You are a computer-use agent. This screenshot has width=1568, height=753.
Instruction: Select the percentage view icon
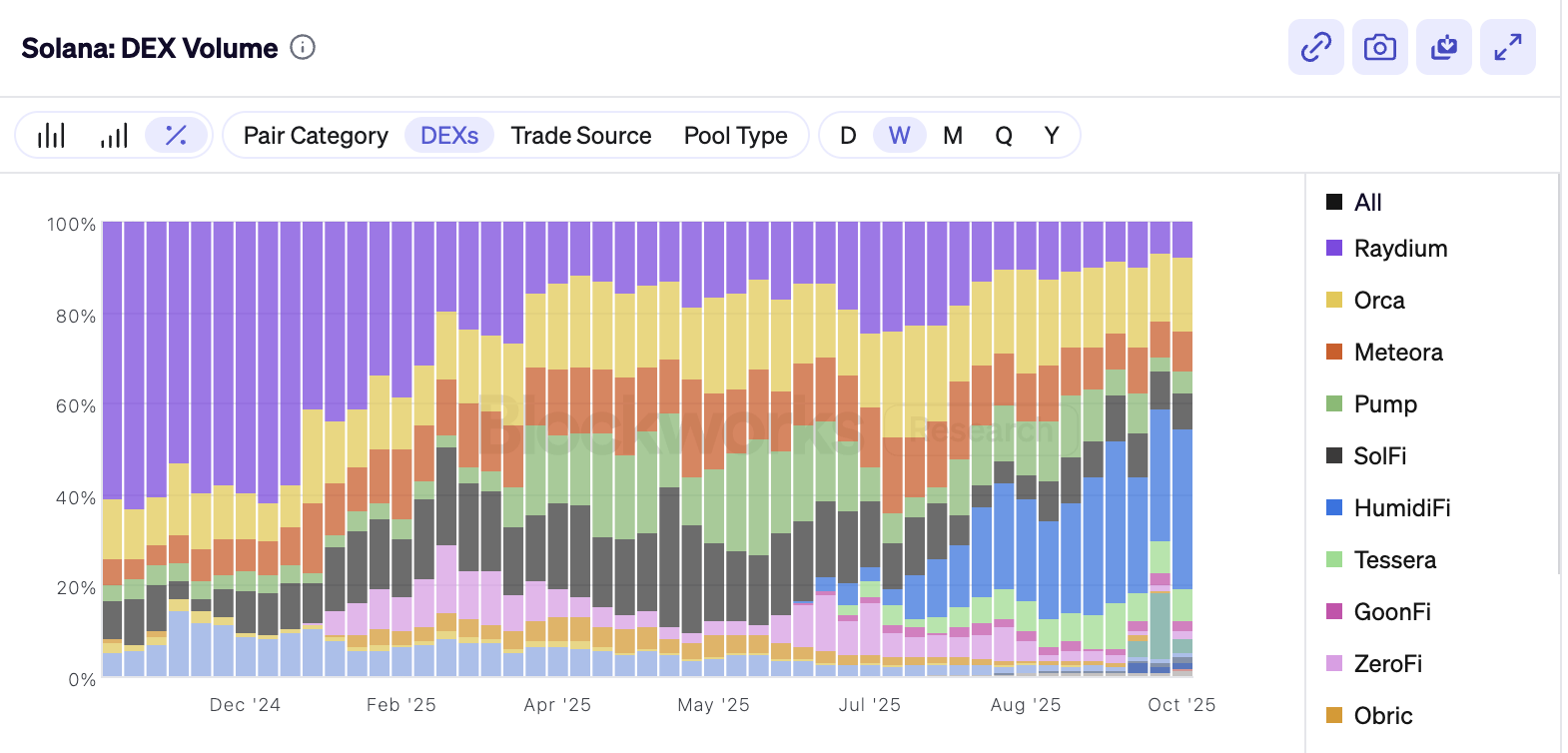pos(176,136)
